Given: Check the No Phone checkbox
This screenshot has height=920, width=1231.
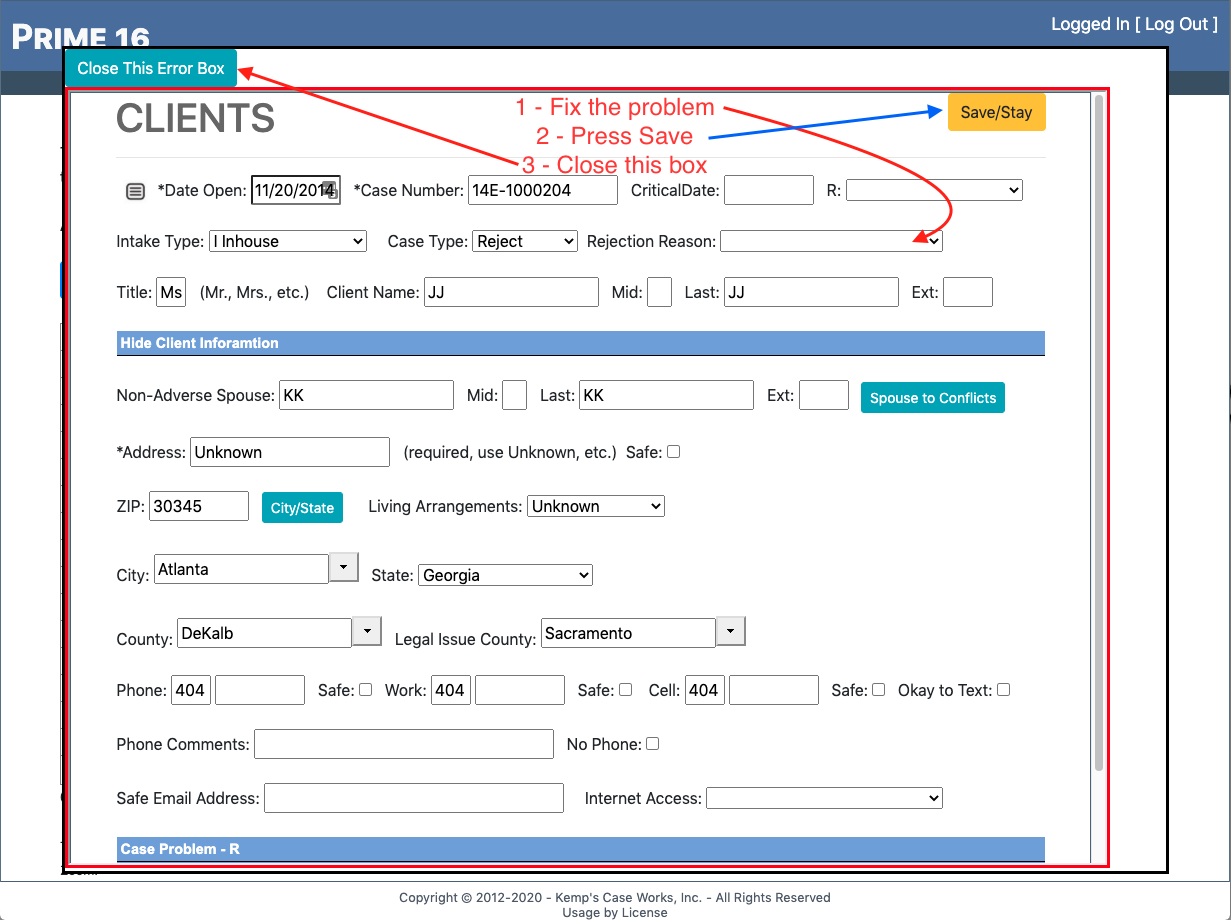Looking at the screenshot, I should pyautogui.click(x=652, y=744).
